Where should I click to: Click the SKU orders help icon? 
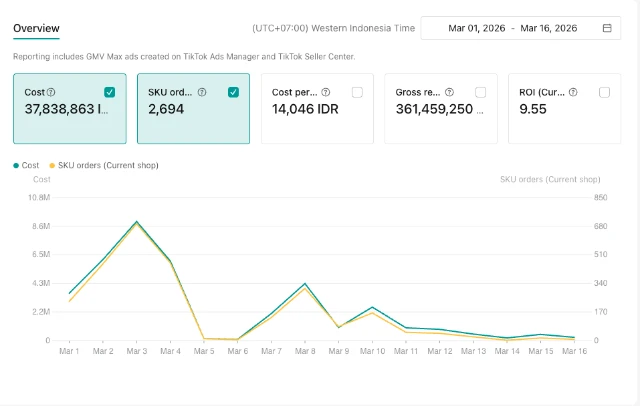click(202, 92)
